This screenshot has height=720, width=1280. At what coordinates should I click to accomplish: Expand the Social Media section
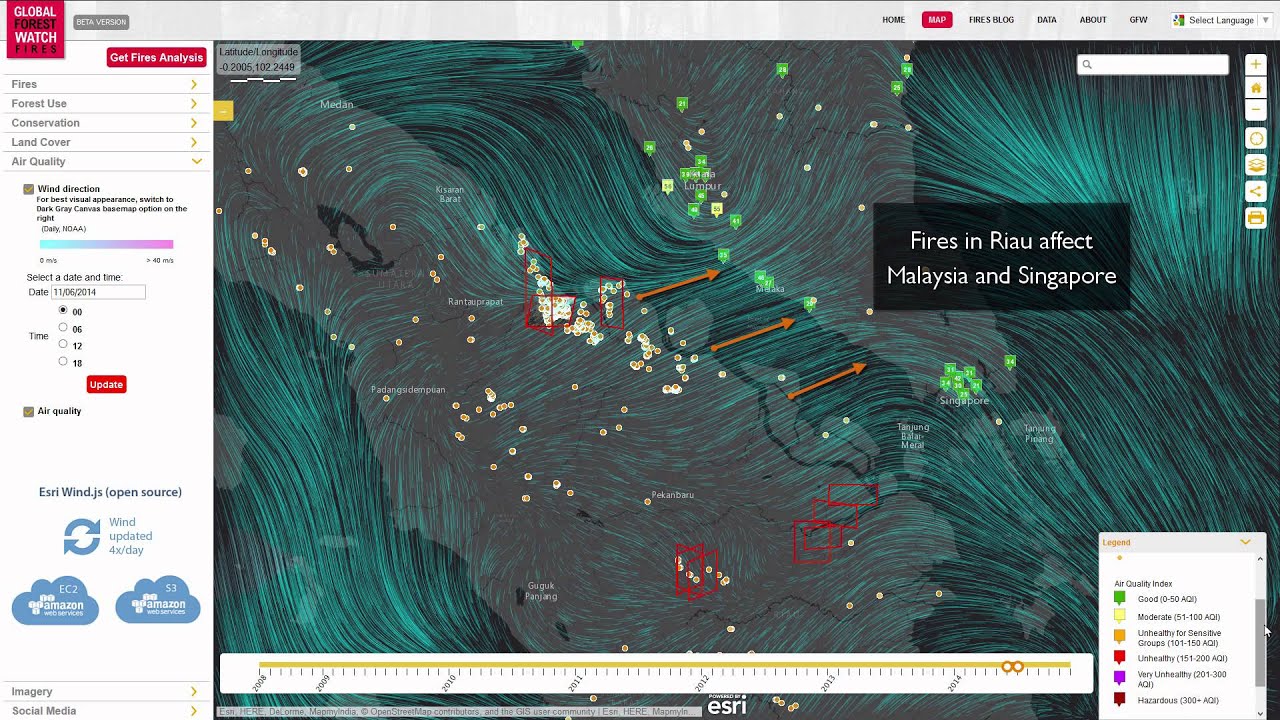(x=106, y=711)
